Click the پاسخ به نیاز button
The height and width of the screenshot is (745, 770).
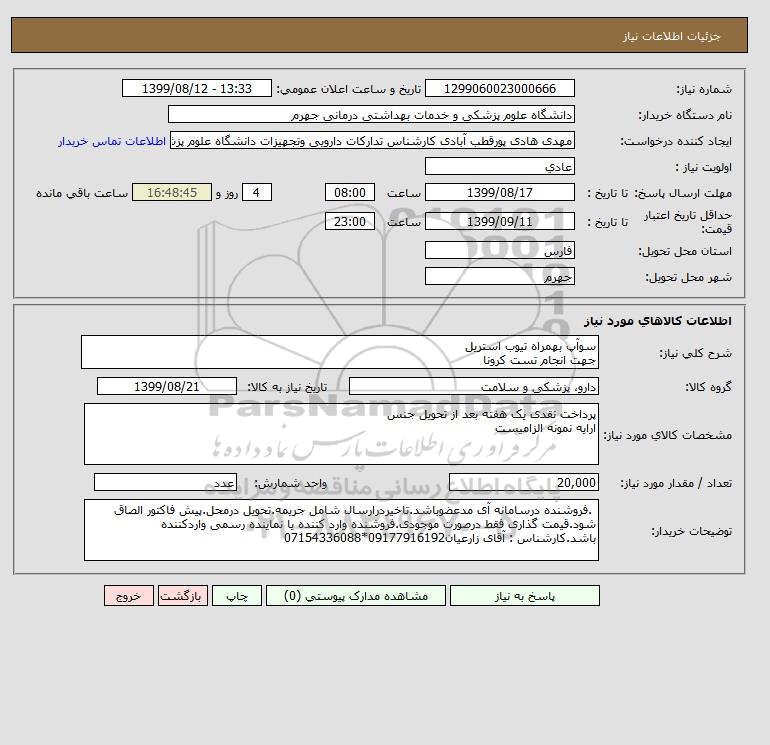pyautogui.click(x=524, y=596)
